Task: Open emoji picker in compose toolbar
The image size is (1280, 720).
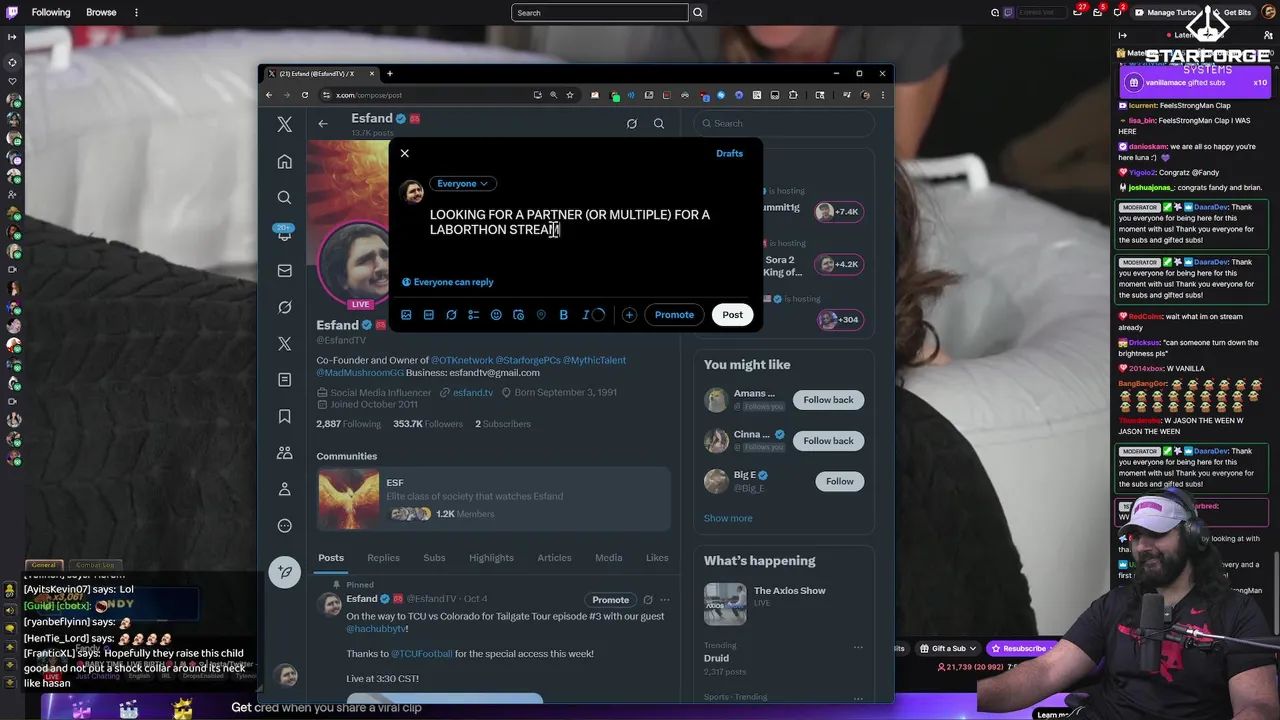Action: (x=496, y=315)
